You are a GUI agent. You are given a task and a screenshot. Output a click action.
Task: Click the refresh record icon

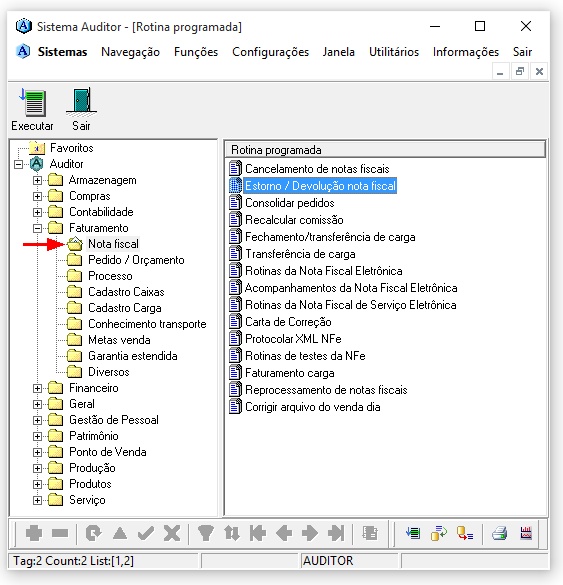click(93, 533)
